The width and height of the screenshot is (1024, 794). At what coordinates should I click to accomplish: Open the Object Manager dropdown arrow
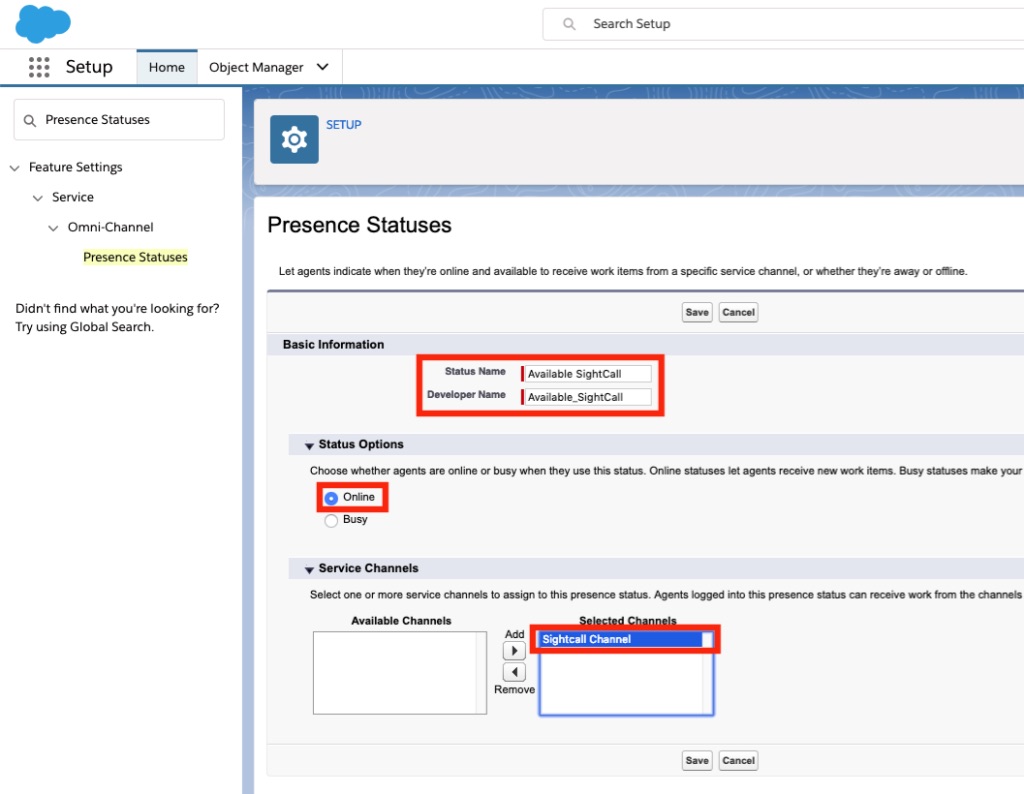click(323, 67)
